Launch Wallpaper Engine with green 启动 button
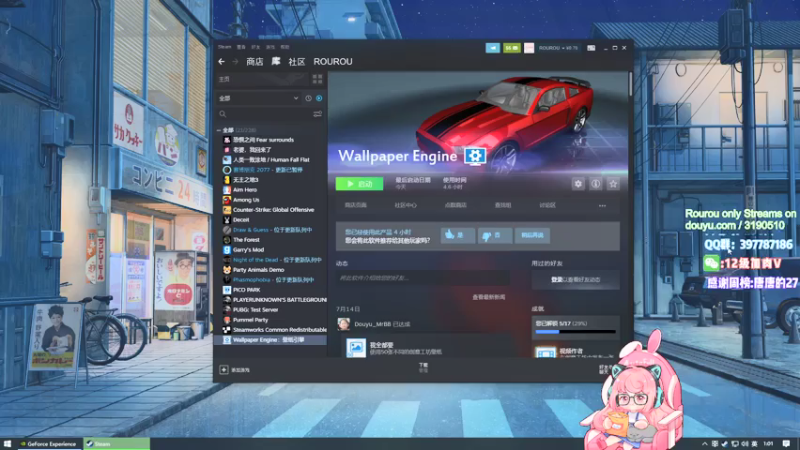 359,184
